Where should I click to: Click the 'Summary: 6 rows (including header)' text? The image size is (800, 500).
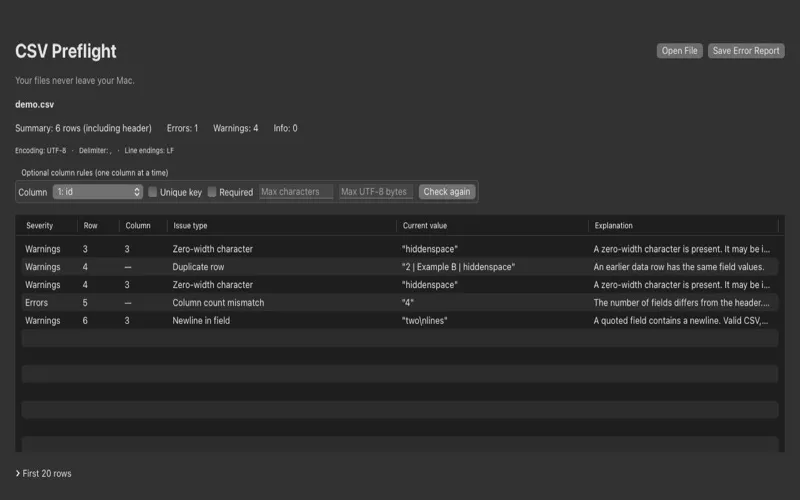pos(83,128)
